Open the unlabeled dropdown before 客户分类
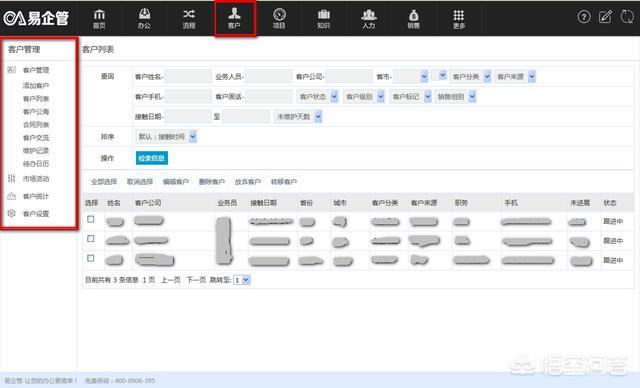640x388 pixels. (x=440, y=75)
